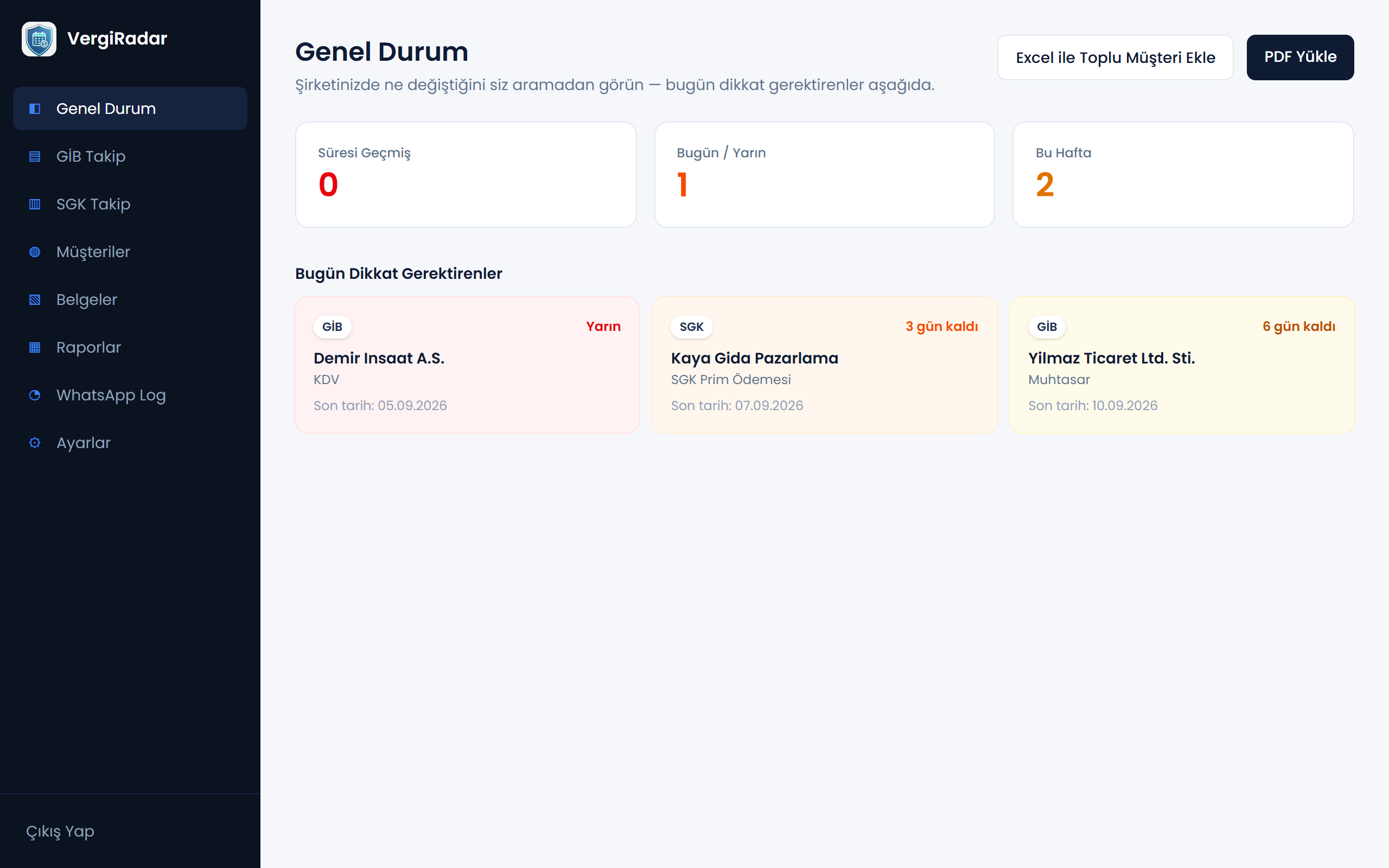Click the Raporlar grid icon
Image resolution: width=1389 pixels, height=868 pixels.
pos(34,347)
